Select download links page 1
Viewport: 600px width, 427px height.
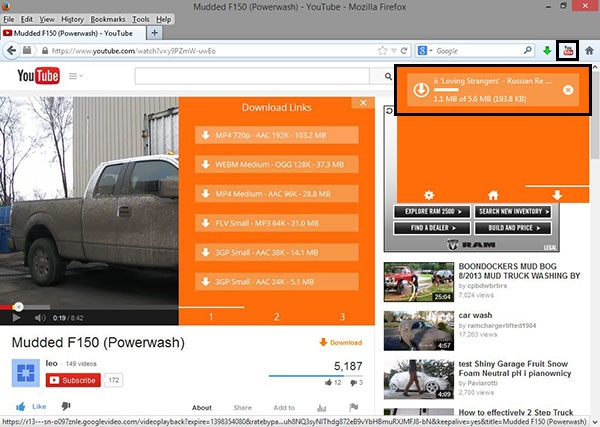coord(211,317)
